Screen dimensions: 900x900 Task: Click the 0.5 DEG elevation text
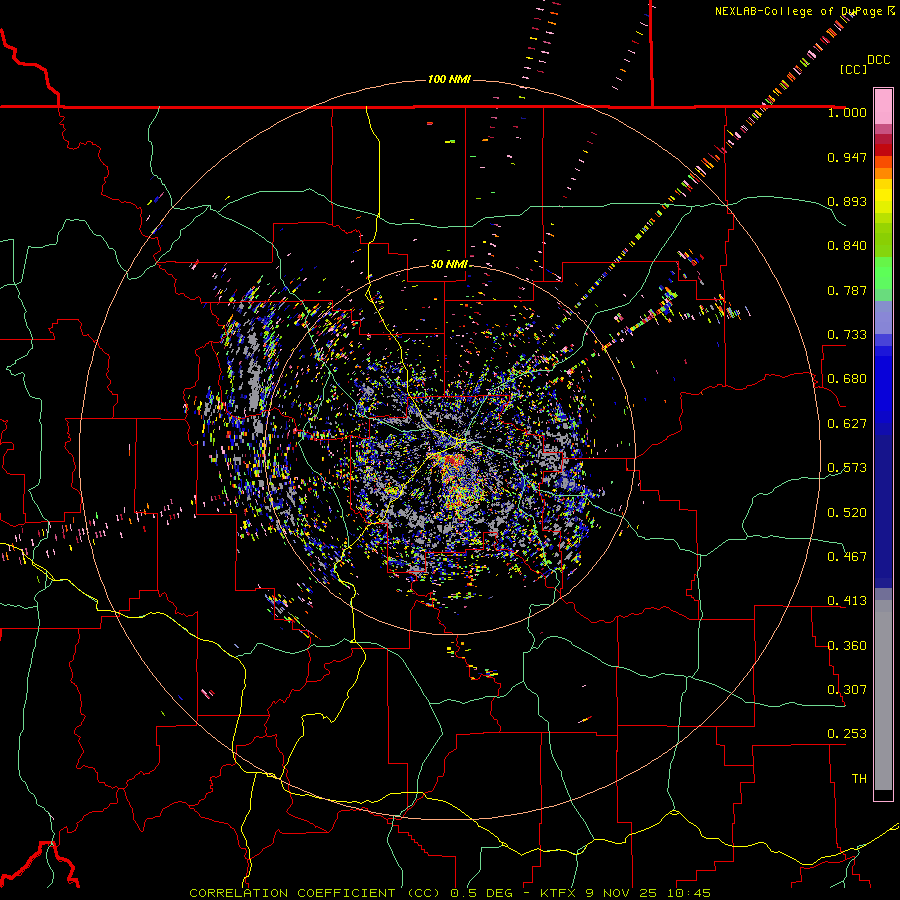483,893
